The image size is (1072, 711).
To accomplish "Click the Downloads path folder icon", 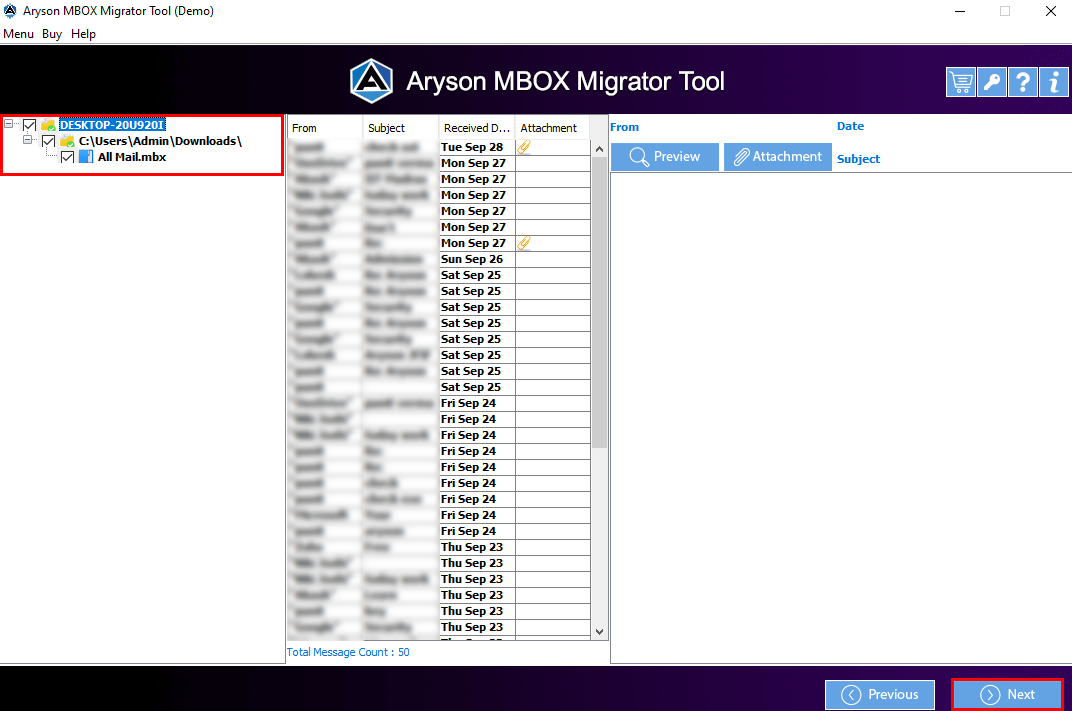I will tap(68, 142).
